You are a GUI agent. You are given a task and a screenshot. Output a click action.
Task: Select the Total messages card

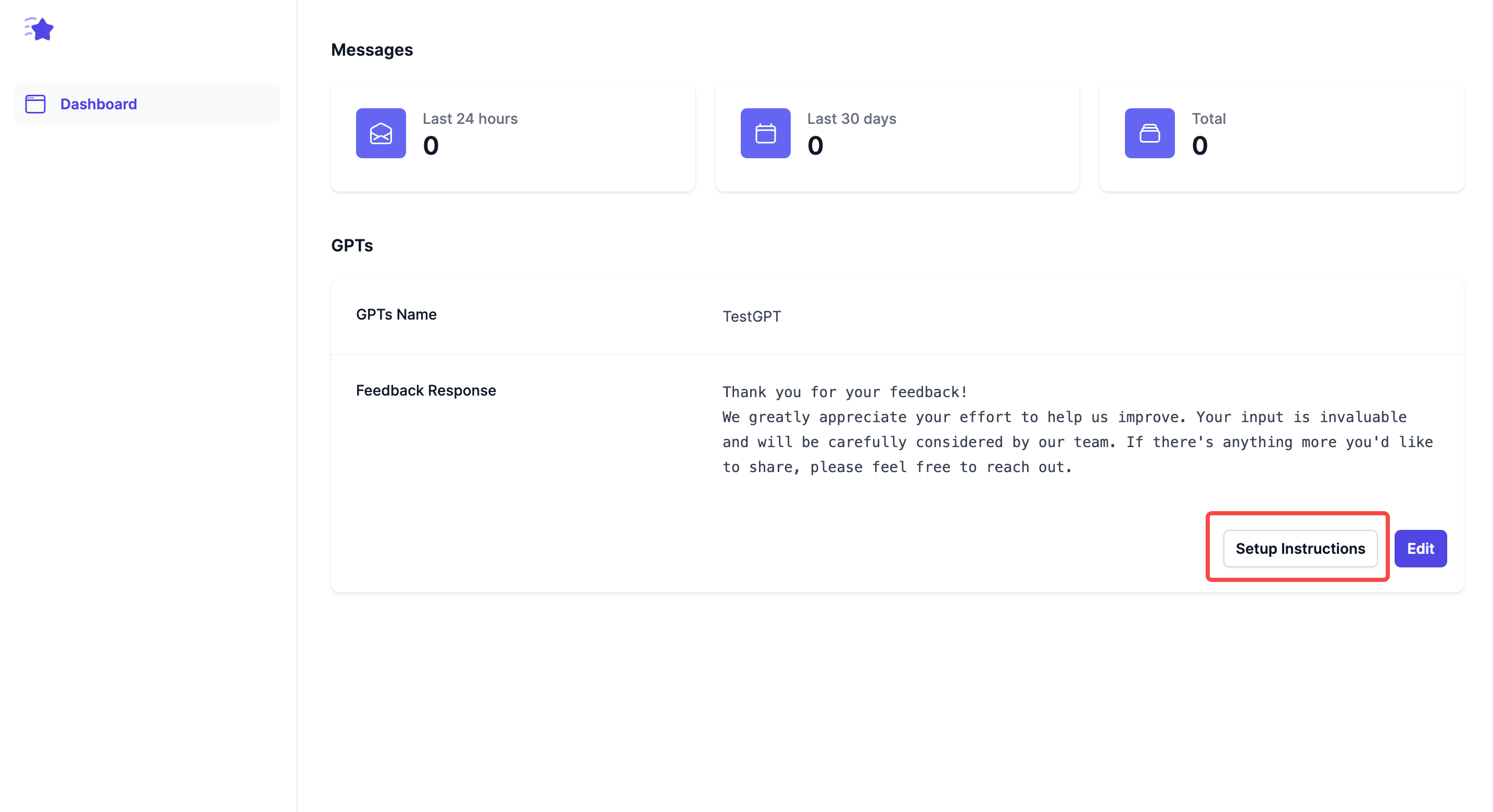click(x=1281, y=137)
